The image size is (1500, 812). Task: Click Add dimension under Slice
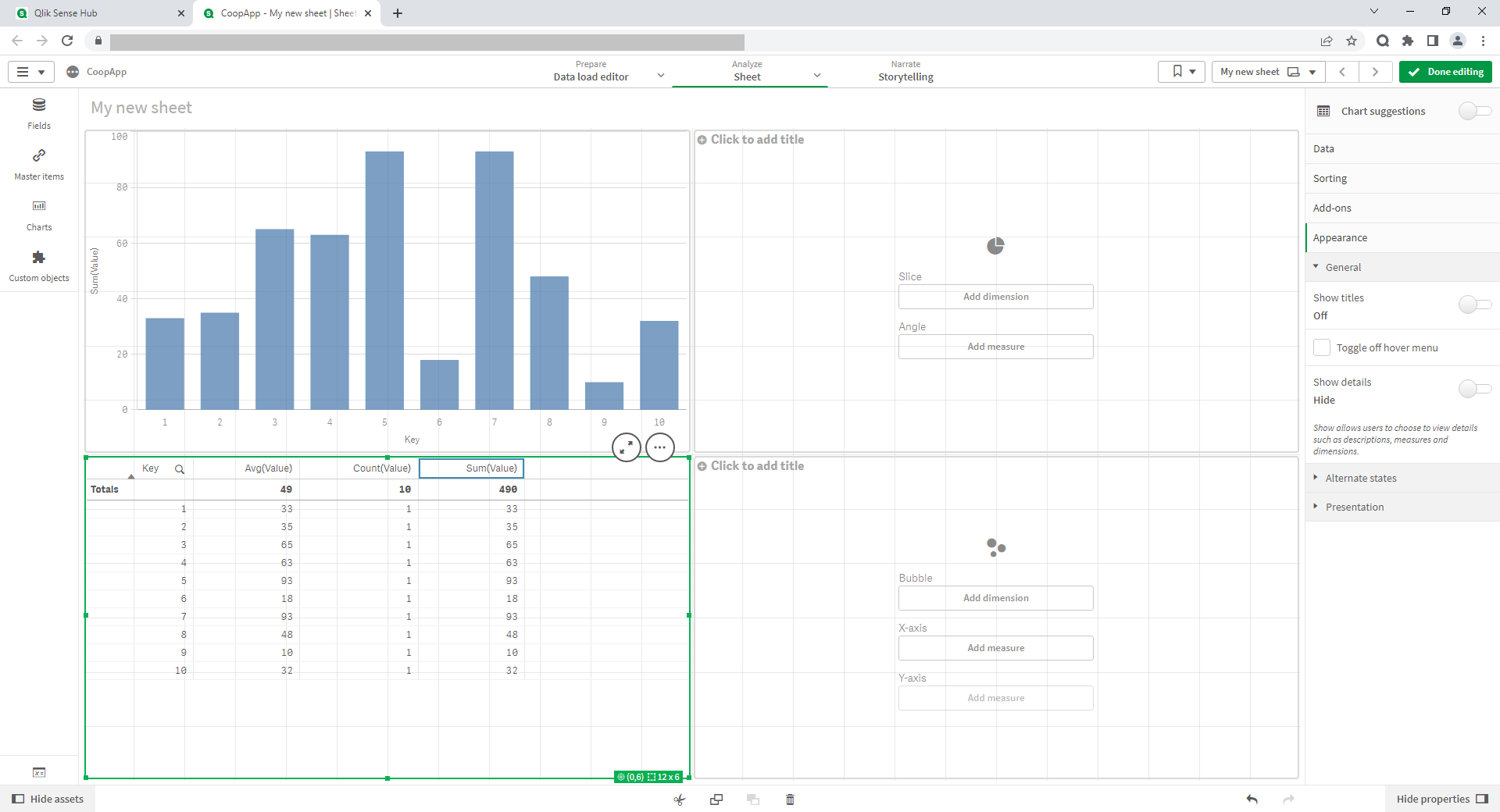995,297
